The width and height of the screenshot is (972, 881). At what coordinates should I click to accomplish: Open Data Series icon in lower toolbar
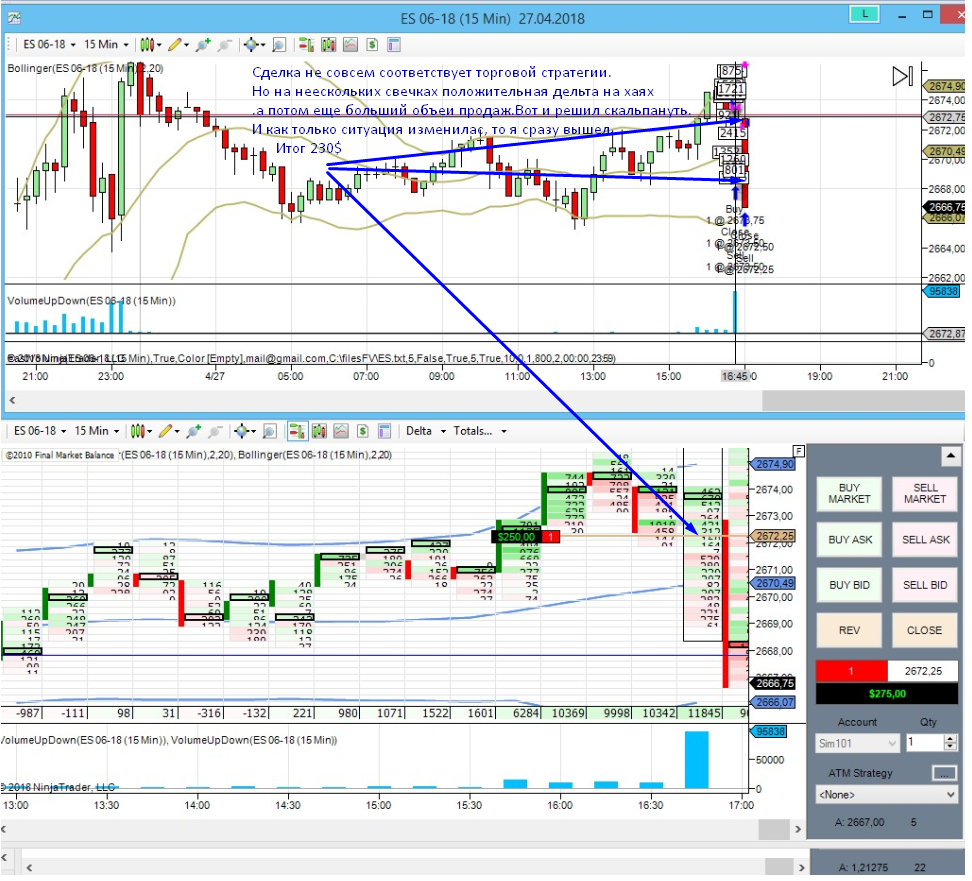tap(319, 431)
